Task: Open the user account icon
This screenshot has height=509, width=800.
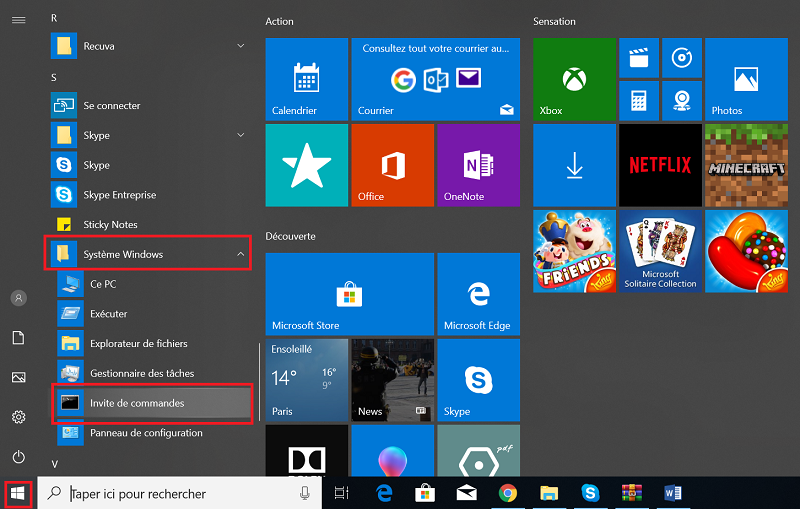Action: click(19, 298)
